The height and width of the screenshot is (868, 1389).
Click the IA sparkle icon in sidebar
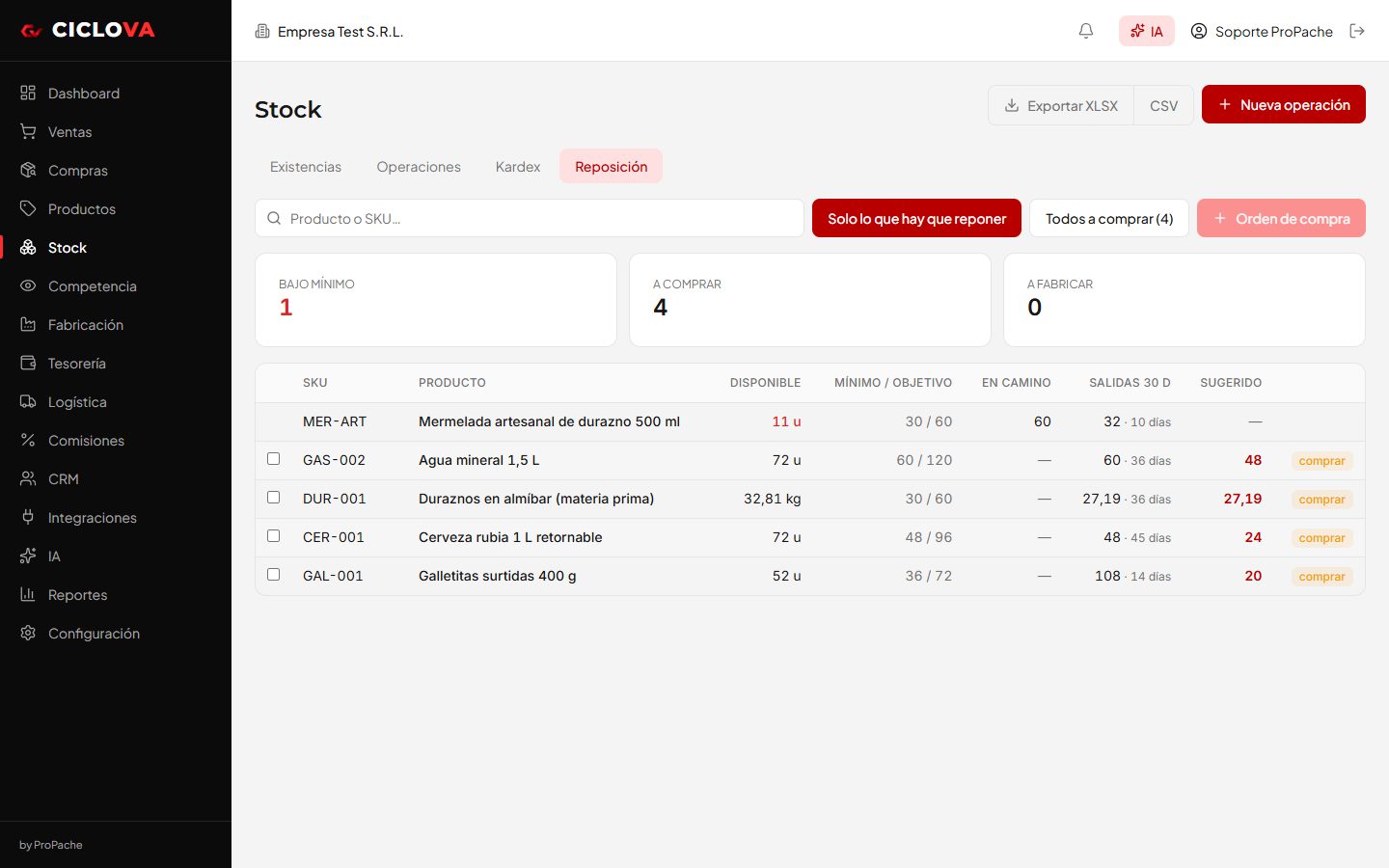[x=28, y=556]
